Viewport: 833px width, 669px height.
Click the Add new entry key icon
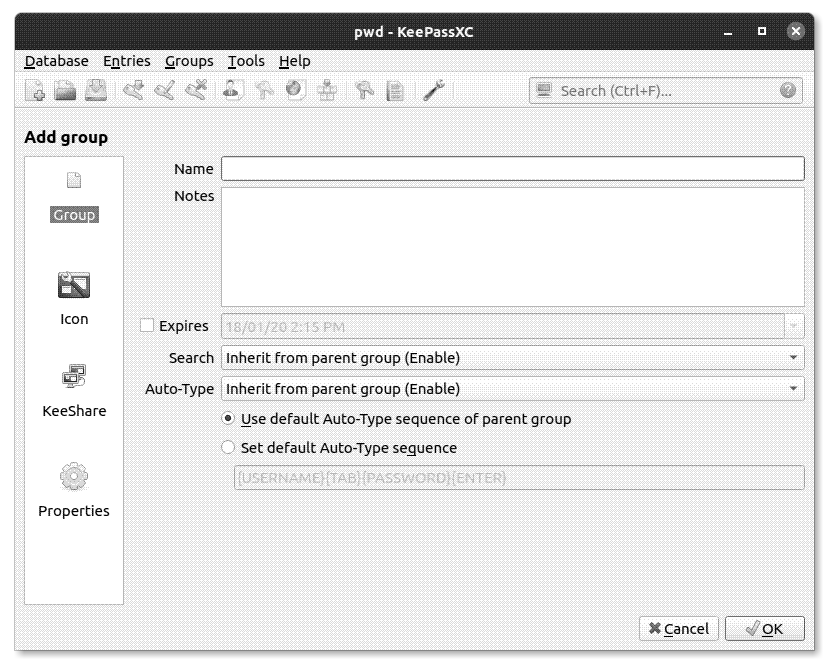point(133,90)
